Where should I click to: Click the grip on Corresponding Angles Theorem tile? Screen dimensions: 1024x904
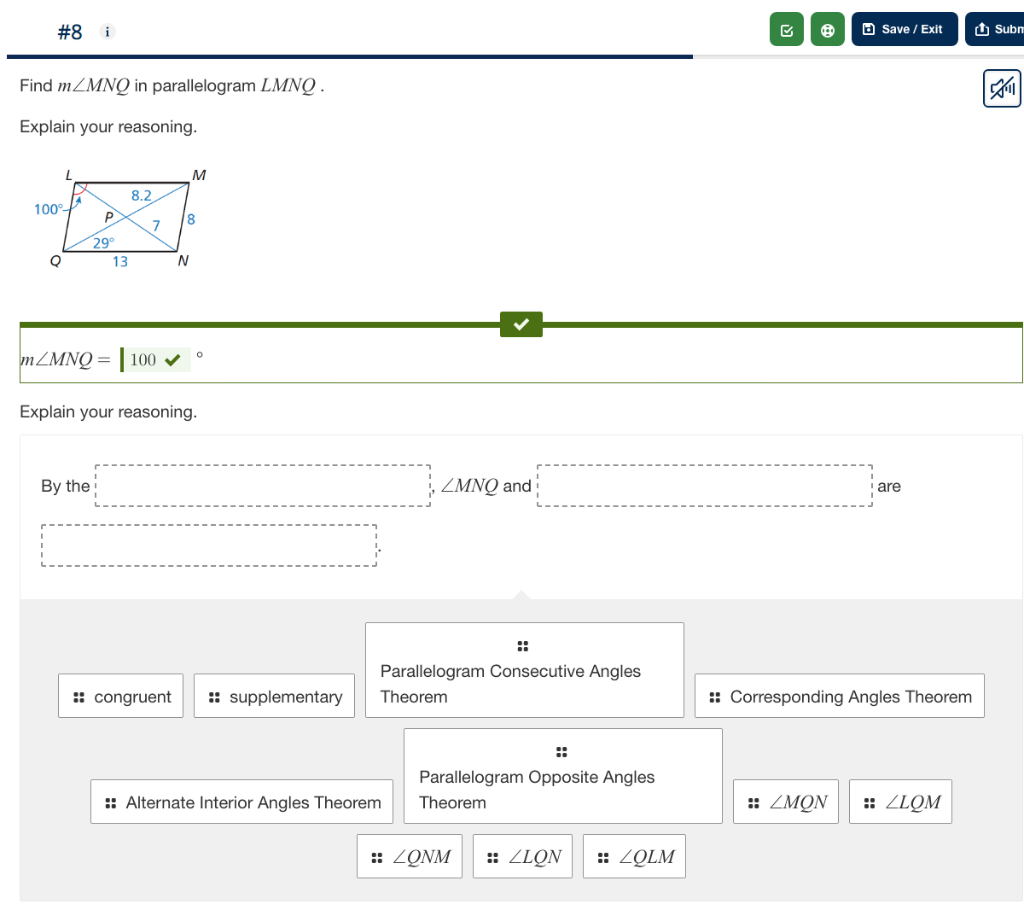(713, 695)
